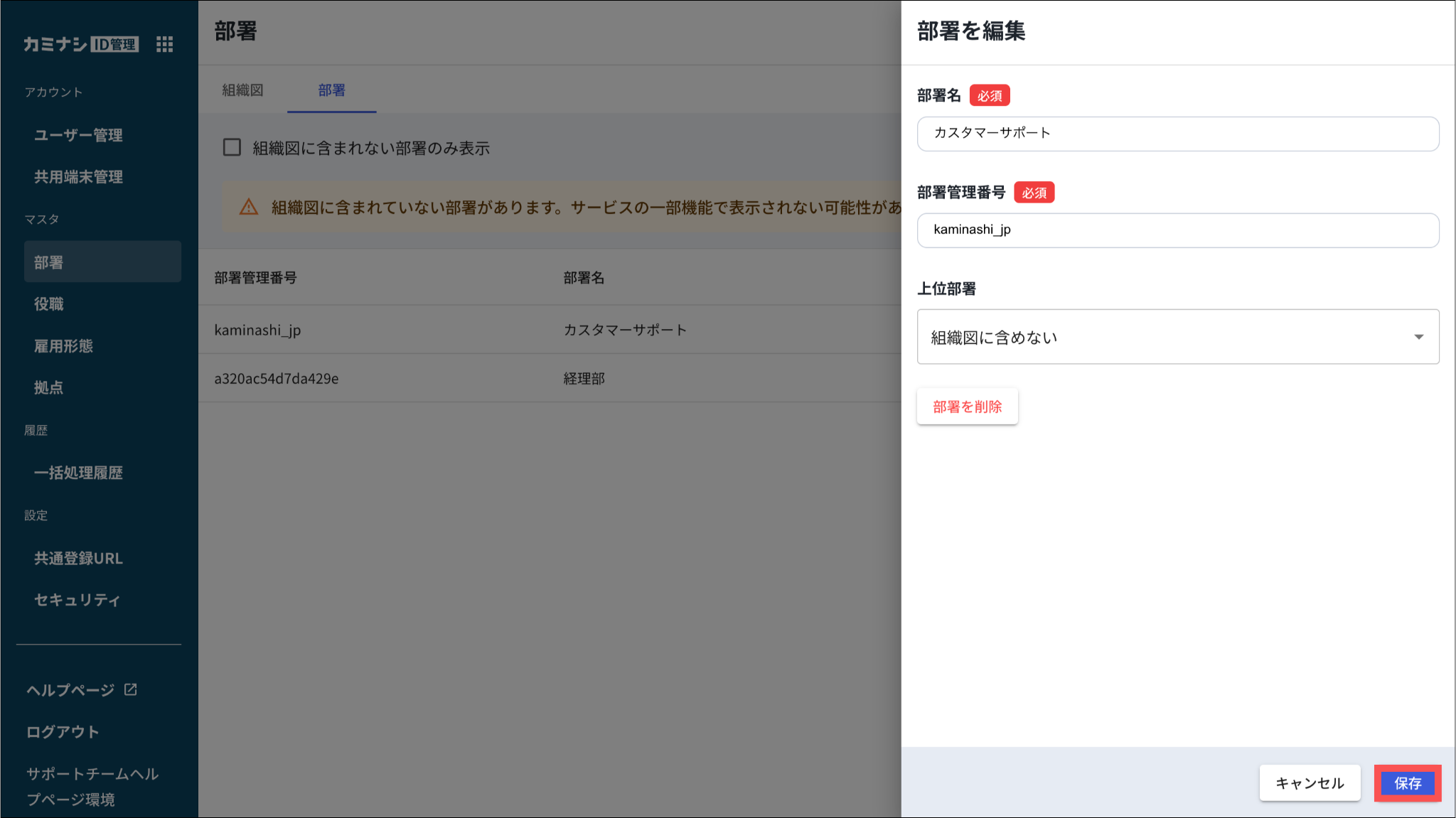1456x818 pixels.
Task: Open the 役職 master menu item
Action: pos(49,304)
